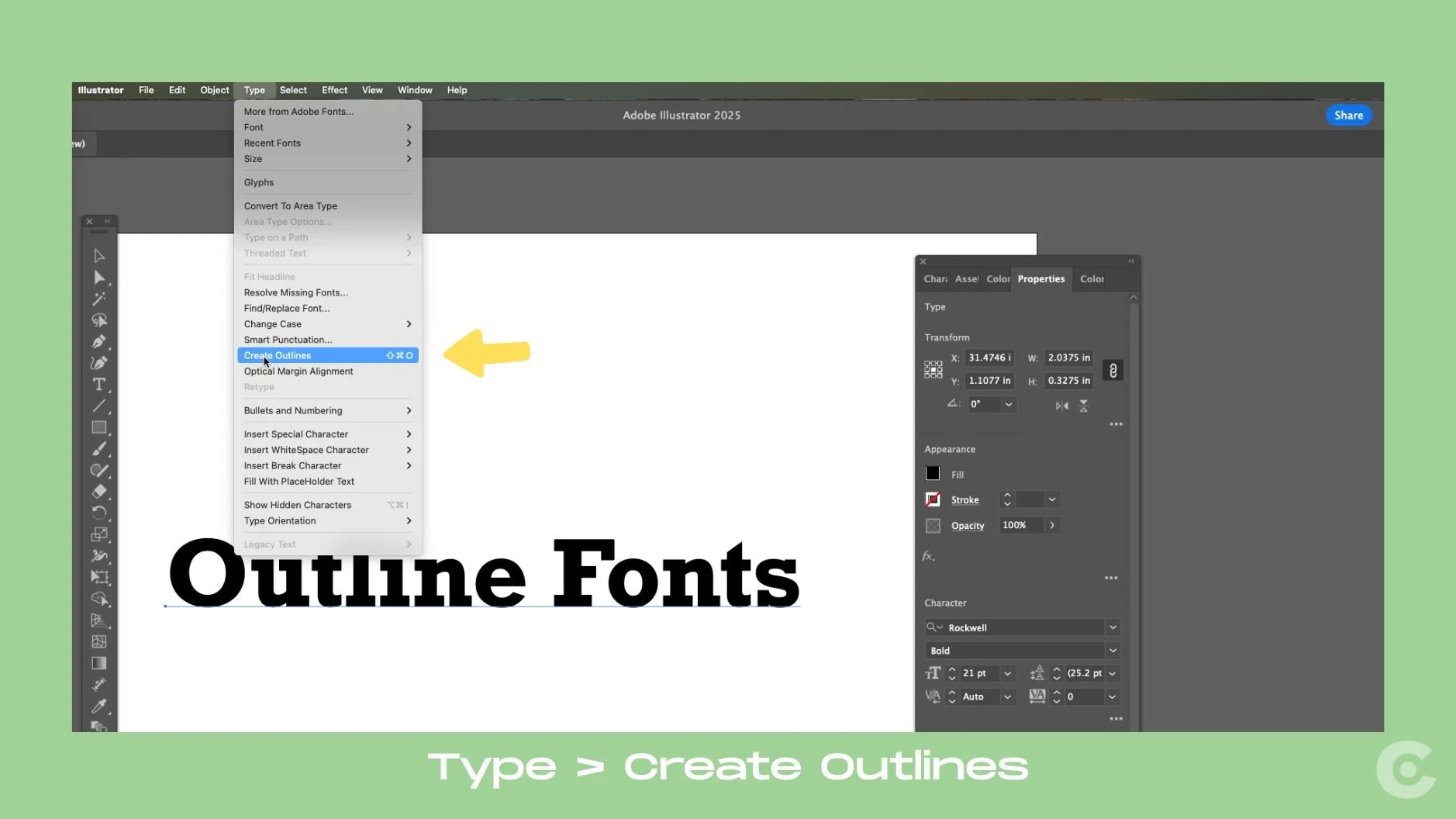
Task: Open the Bold font style dropdown
Action: click(x=1113, y=651)
